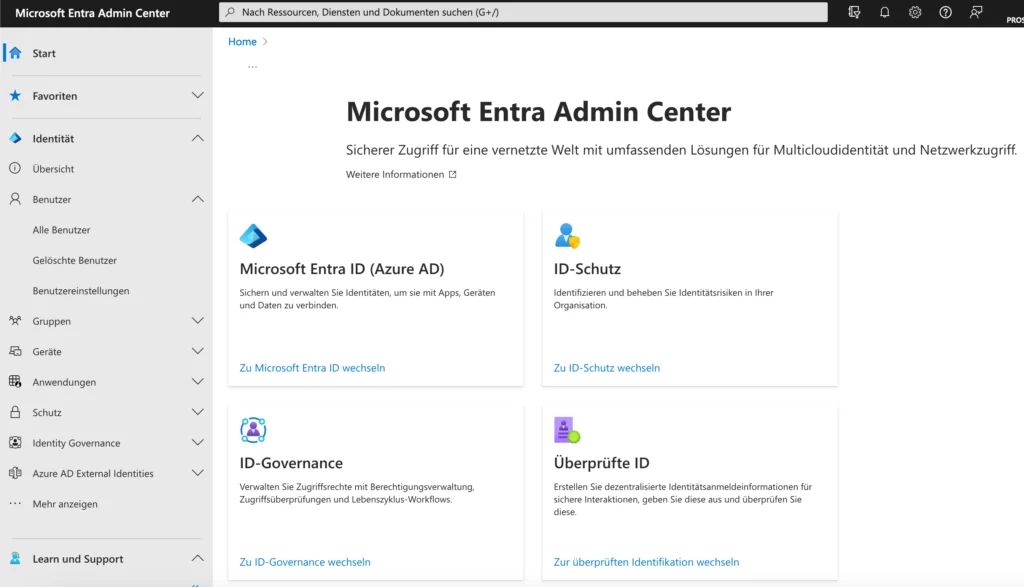Viewport: 1024px width, 587px height.
Task: Select Gelöschte Benutzer in sidebar
Action: [x=74, y=260]
